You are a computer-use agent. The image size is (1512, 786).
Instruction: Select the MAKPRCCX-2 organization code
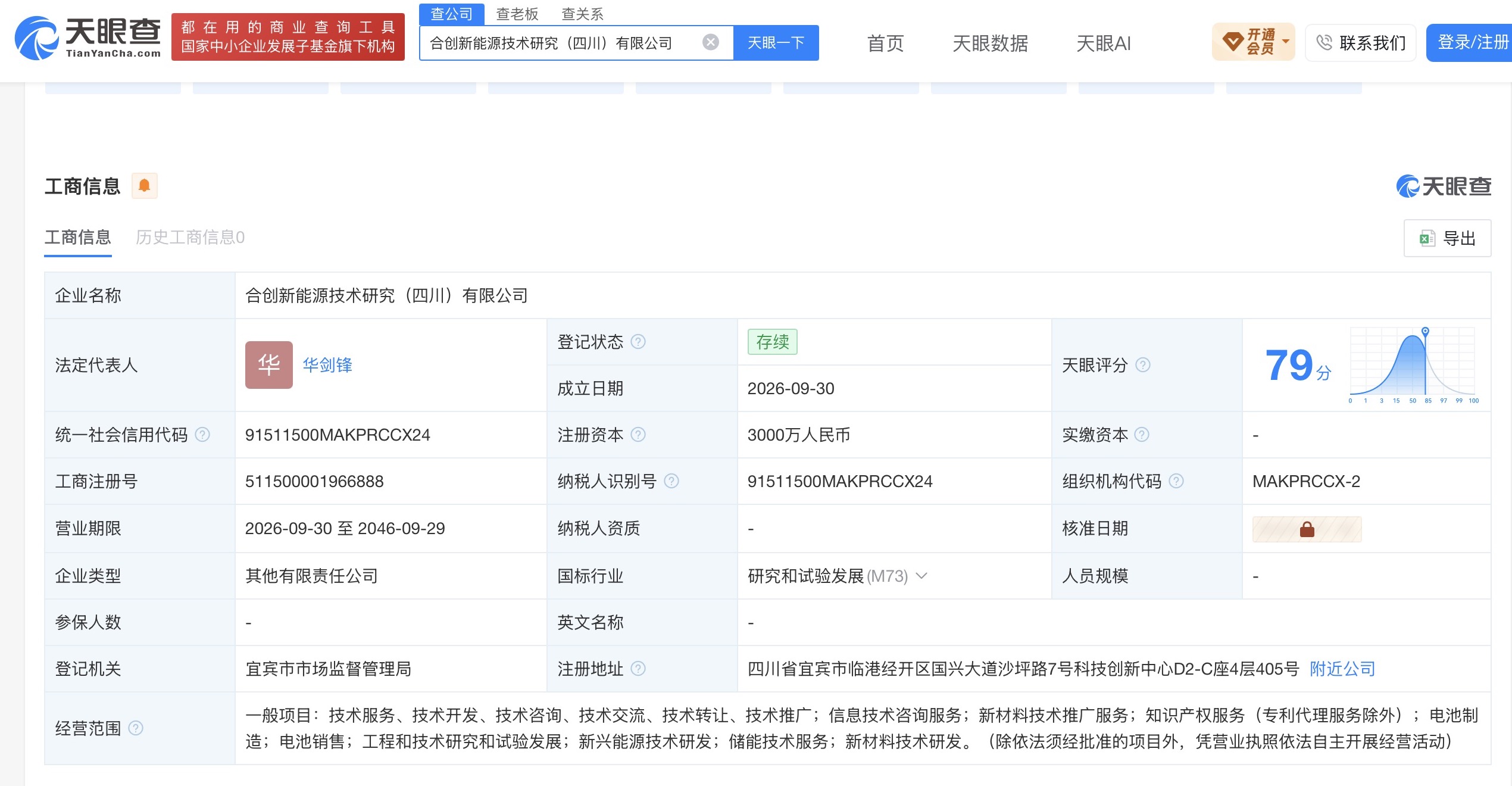pyautogui.click(x=1307, y=481)
